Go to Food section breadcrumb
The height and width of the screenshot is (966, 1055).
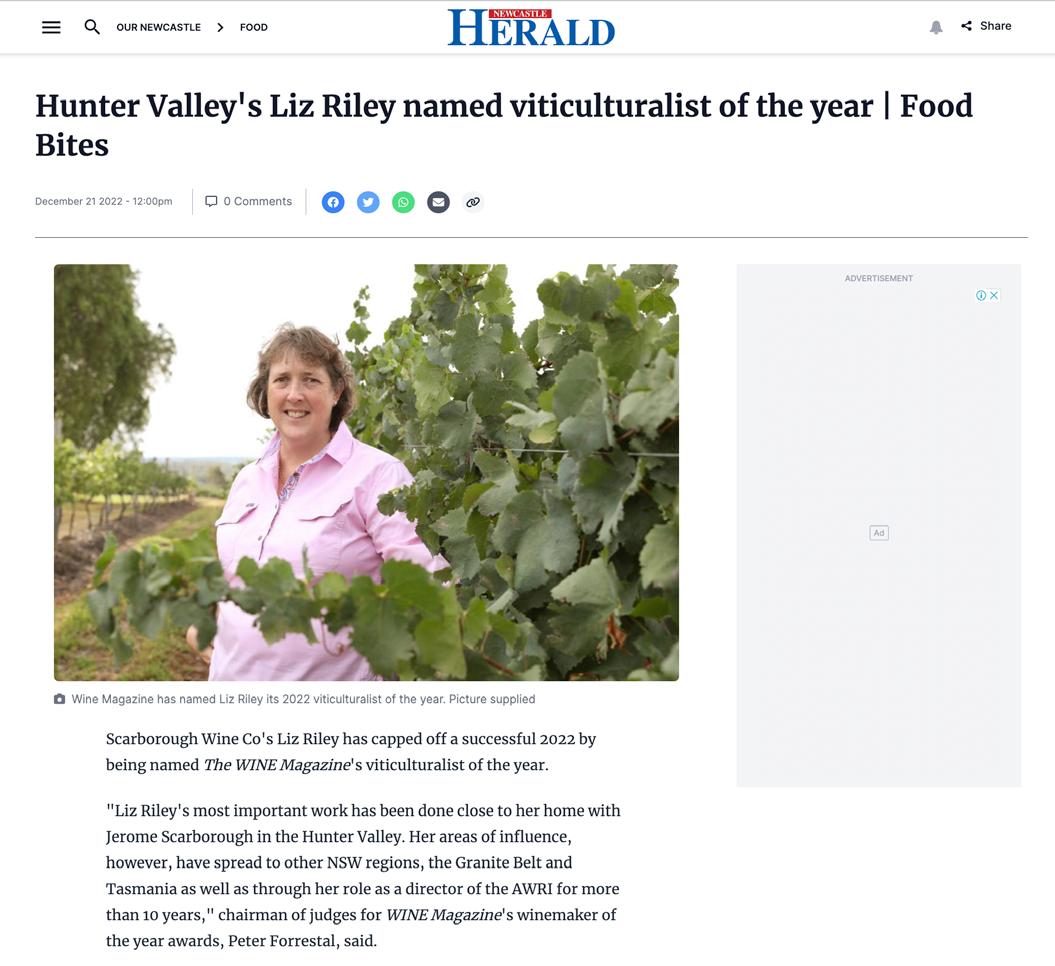254,27
